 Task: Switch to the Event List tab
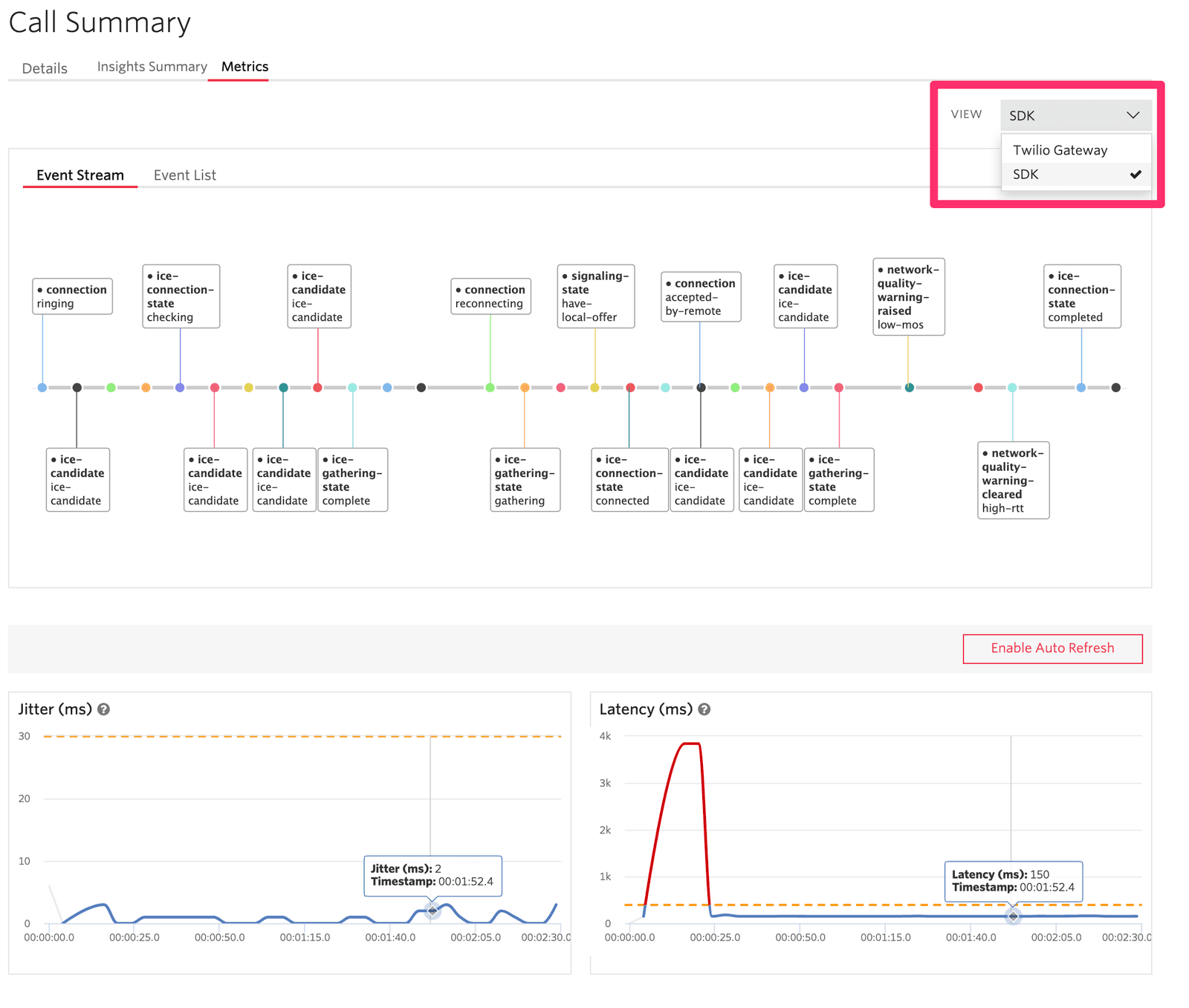pyautogui.click(x=184, y=175)
